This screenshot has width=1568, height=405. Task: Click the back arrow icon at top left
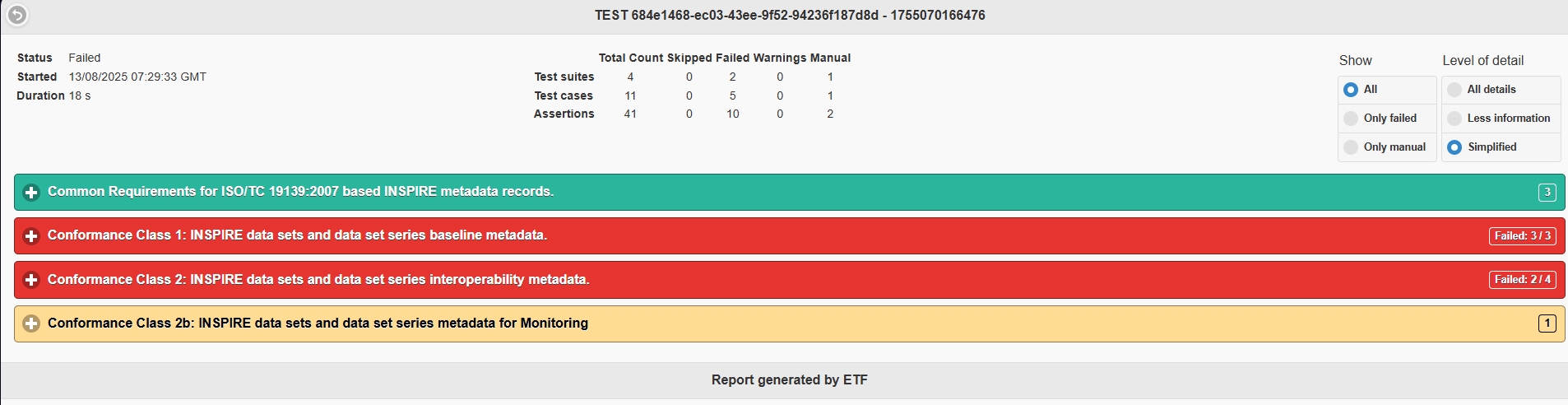click(17, 15)
